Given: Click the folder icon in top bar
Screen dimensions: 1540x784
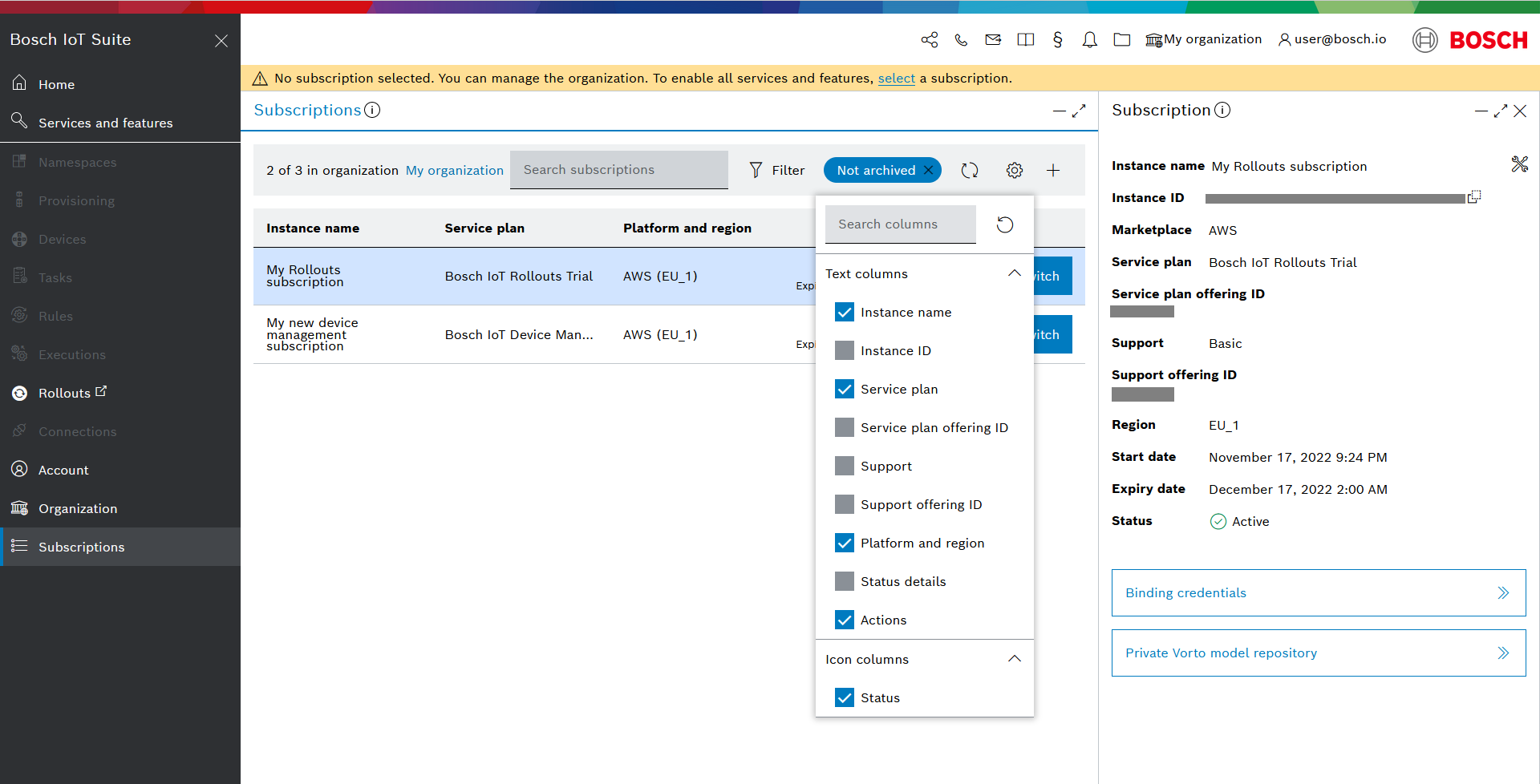Looking at the screenshot, I should [1121, 39].
